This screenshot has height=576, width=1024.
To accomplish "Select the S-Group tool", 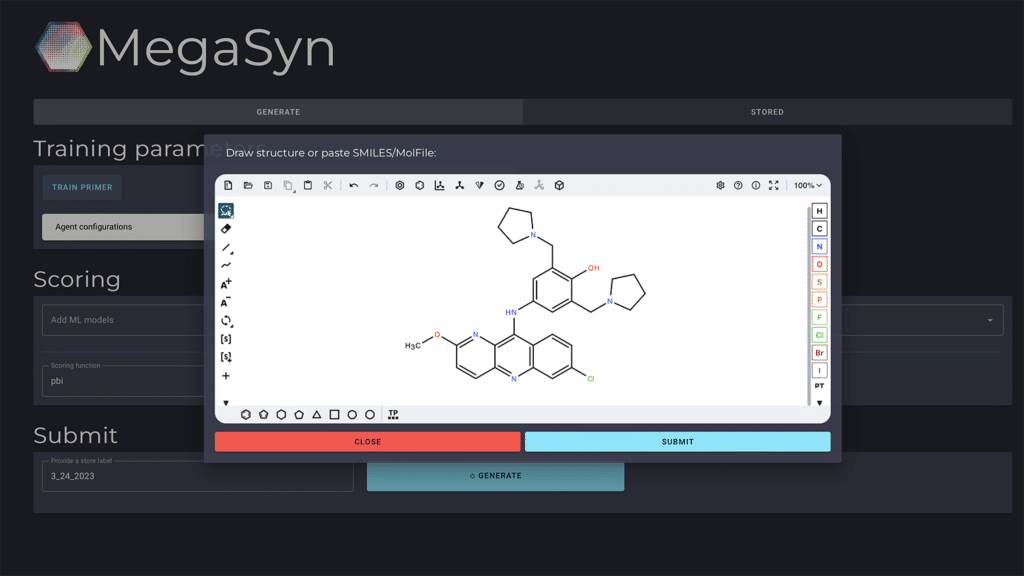I will click(226, 339).
